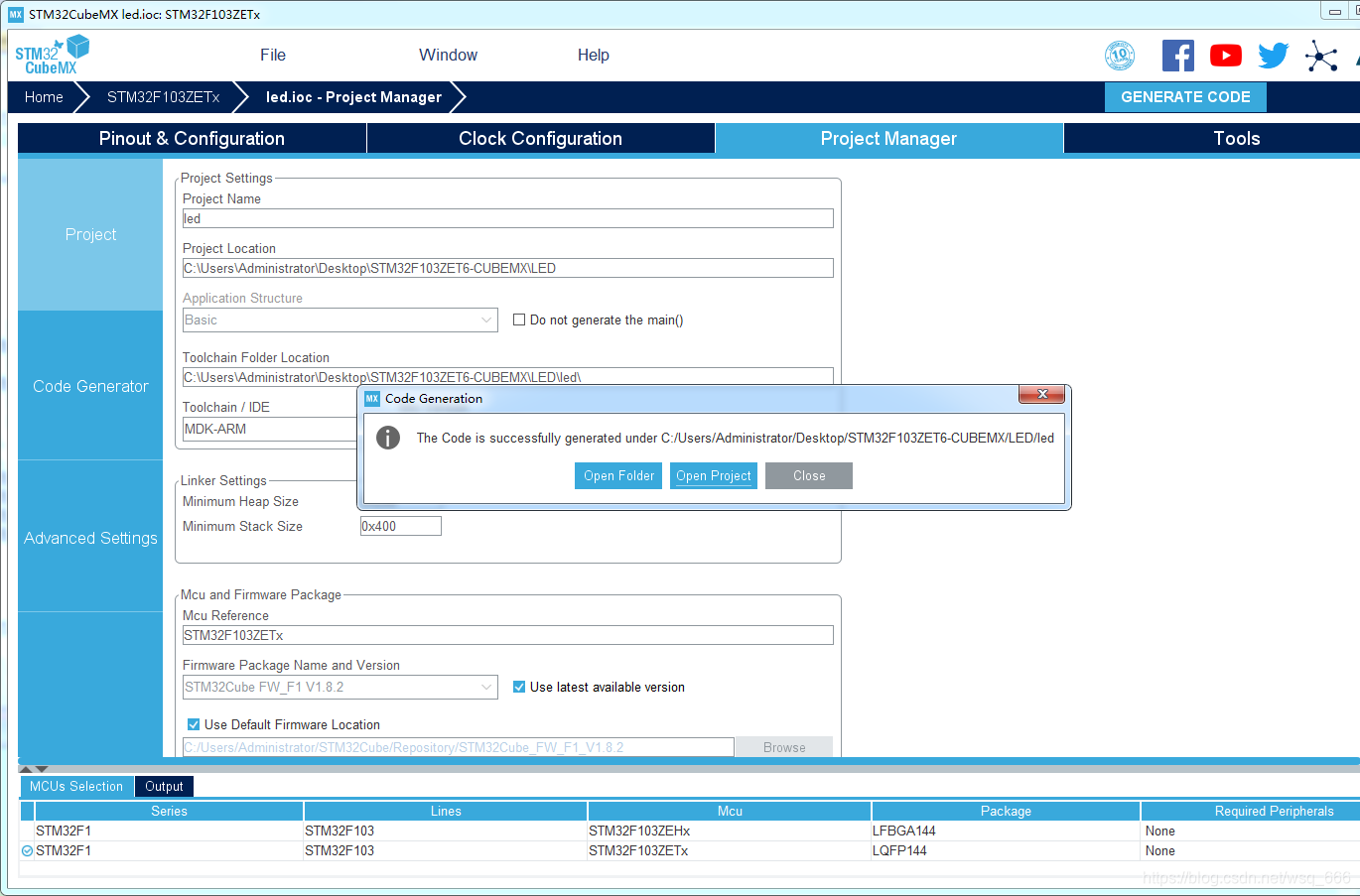Image resolution: width=1360 pixels, height=896 pixels.
Task: Click the Project Location input field
Action: pyautogui.click(x=508, y=268)
